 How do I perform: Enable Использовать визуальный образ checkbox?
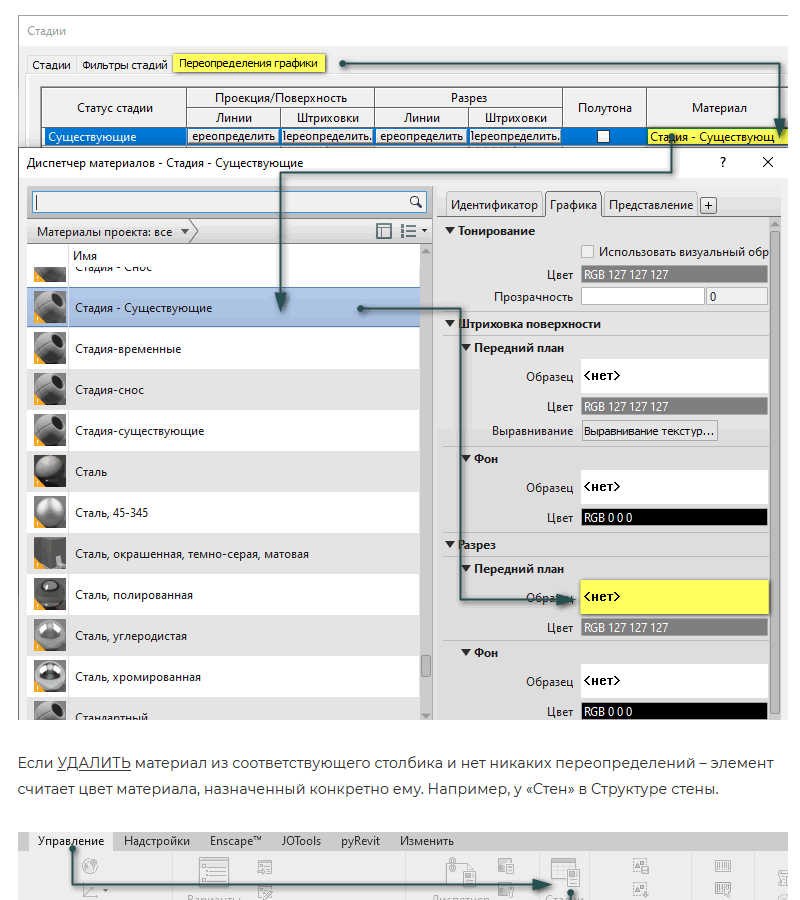(x=587, y=251)
